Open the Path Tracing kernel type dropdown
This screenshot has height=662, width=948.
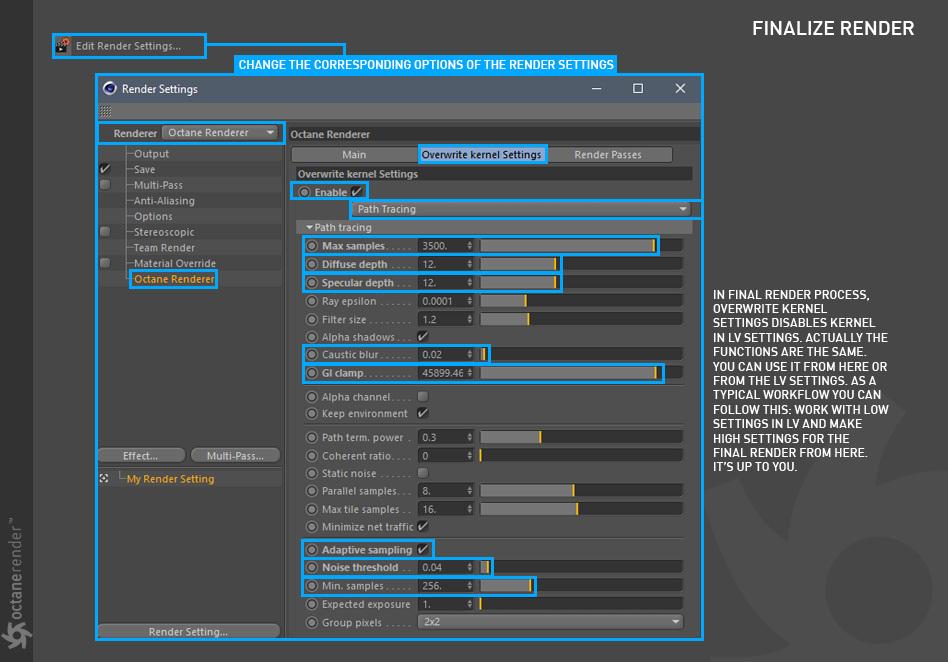tap(521, 209)
